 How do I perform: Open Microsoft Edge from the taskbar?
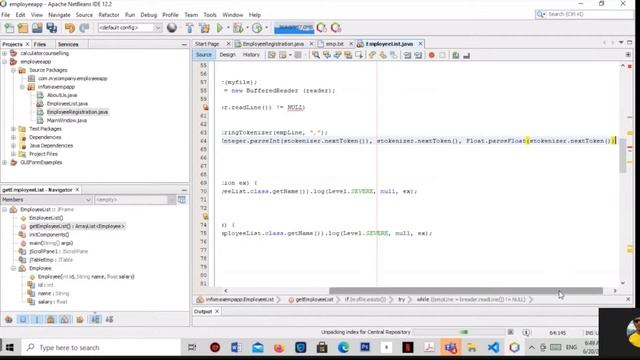tap(343, 348)
